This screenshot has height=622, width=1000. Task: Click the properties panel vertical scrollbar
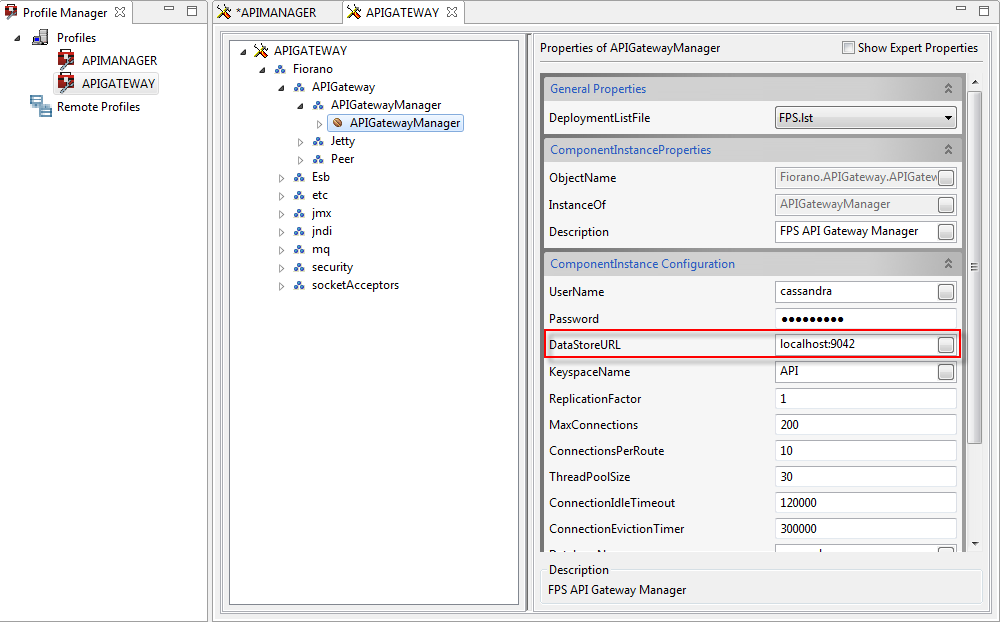[x=975, y=265]
